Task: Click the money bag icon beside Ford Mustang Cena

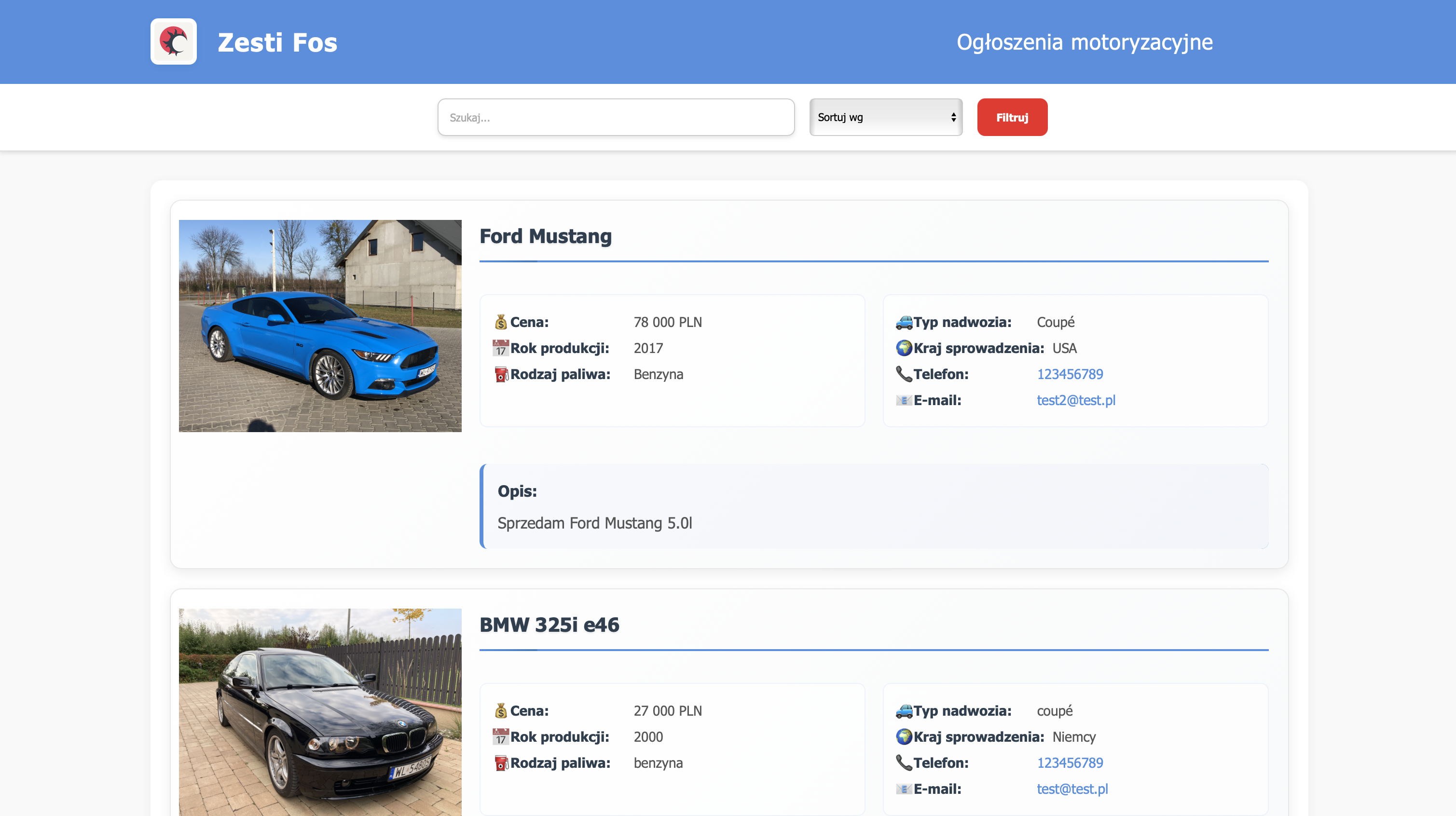Action: pyautogui.click(x=501, y=322)
